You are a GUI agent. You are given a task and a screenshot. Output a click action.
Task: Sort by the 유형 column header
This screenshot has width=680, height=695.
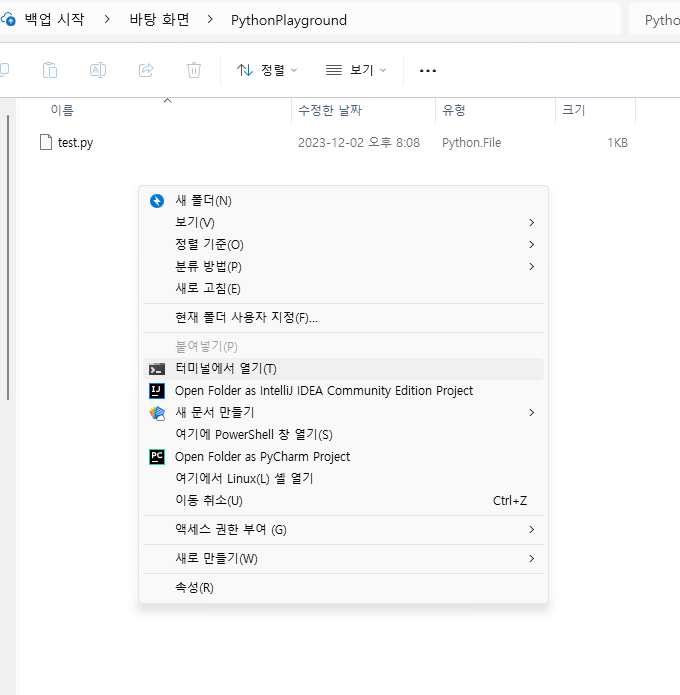pos(454,110)
